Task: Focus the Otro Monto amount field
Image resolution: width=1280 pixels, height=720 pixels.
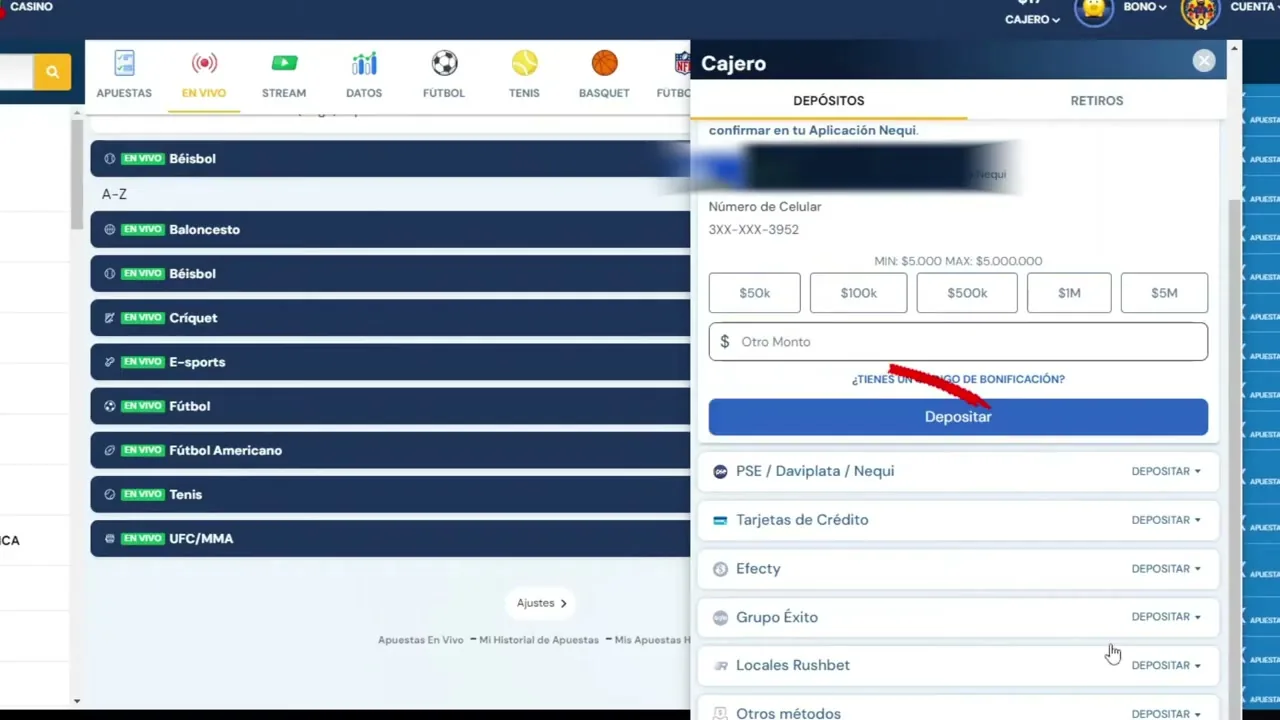Action: [958, 342]
